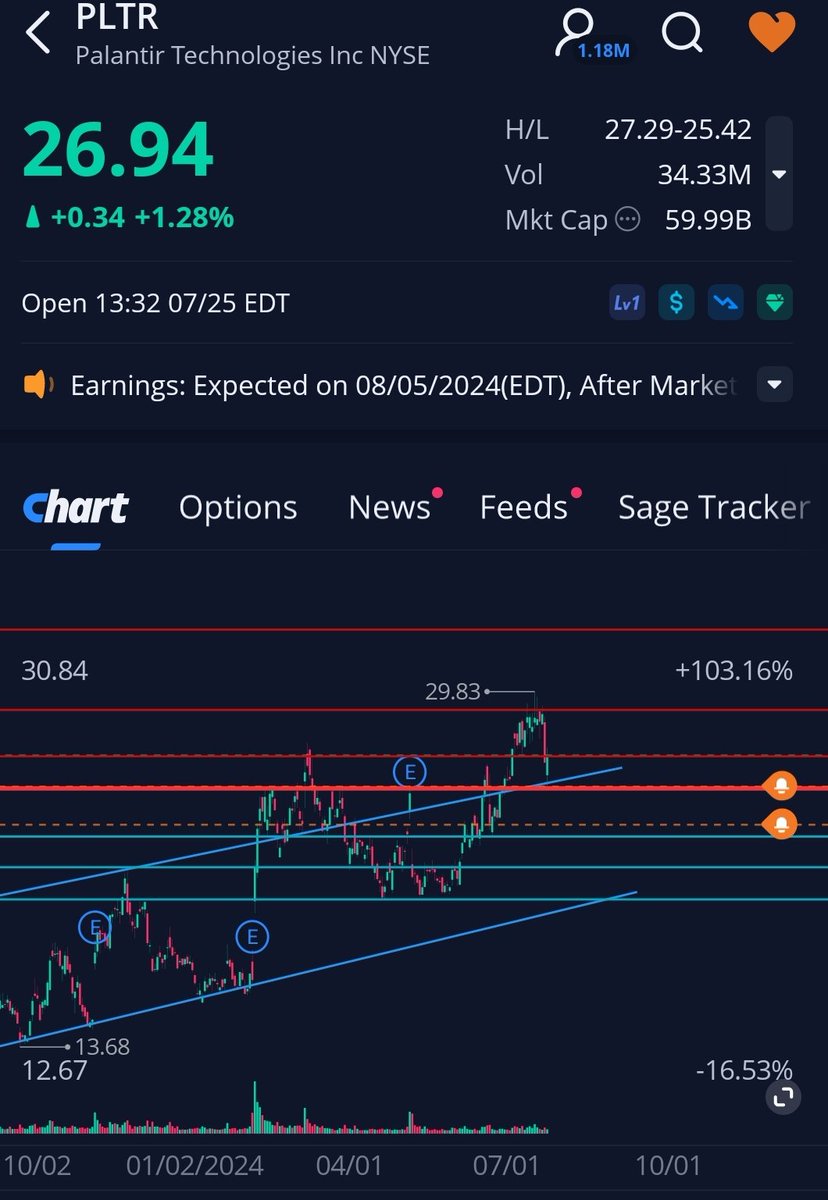The height and width of the screenshot is (1200, 828).
Task: Tap the H/L value 27.29-25.42
Action: [678, 130]
